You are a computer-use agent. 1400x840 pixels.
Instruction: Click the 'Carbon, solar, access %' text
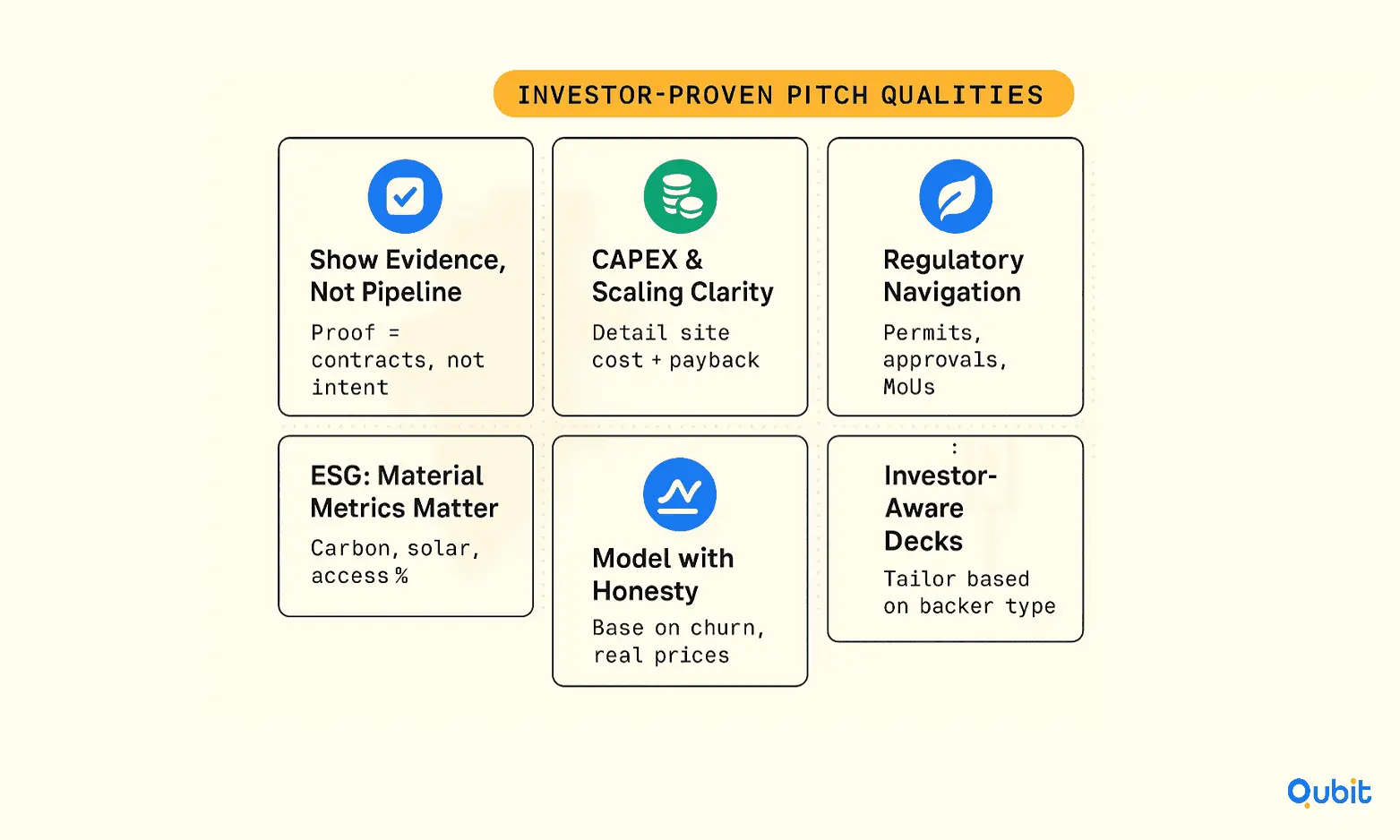point(395,561)
